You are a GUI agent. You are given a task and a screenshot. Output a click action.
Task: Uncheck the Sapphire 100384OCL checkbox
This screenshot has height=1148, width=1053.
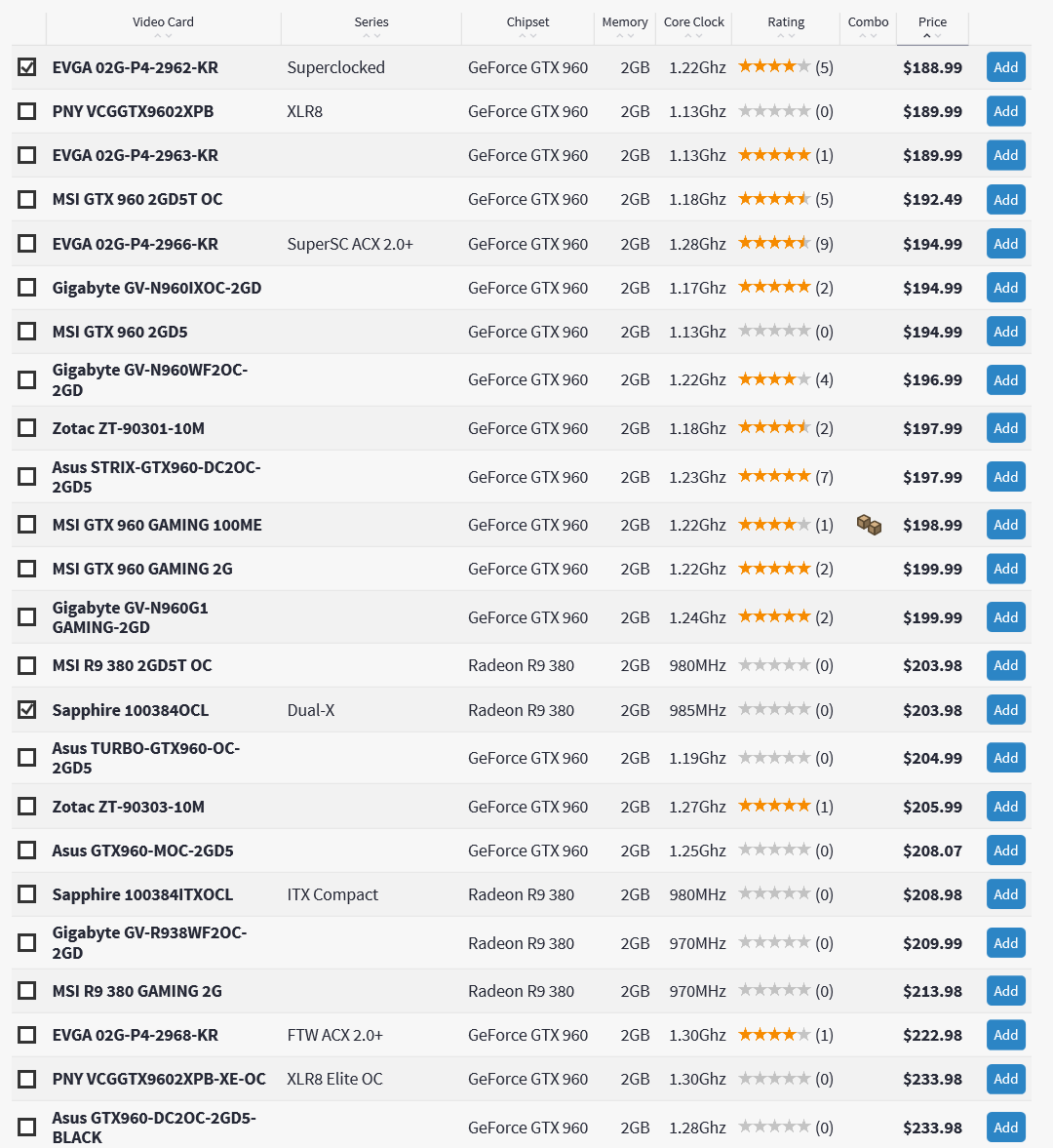click(x=27, y=710)
